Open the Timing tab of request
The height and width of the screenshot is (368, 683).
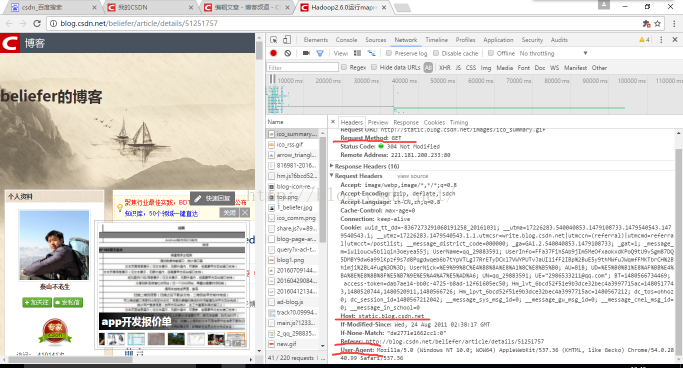(459, 122)
